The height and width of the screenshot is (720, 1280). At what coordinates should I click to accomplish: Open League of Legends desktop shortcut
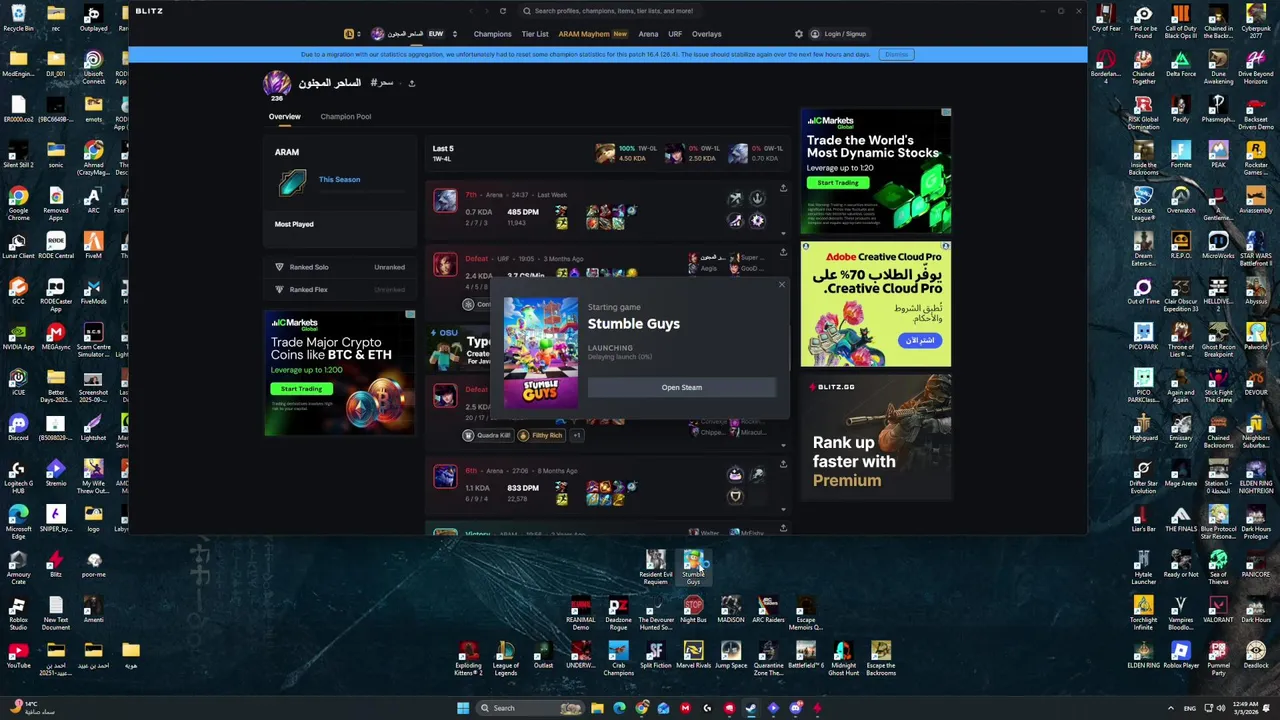506,658
